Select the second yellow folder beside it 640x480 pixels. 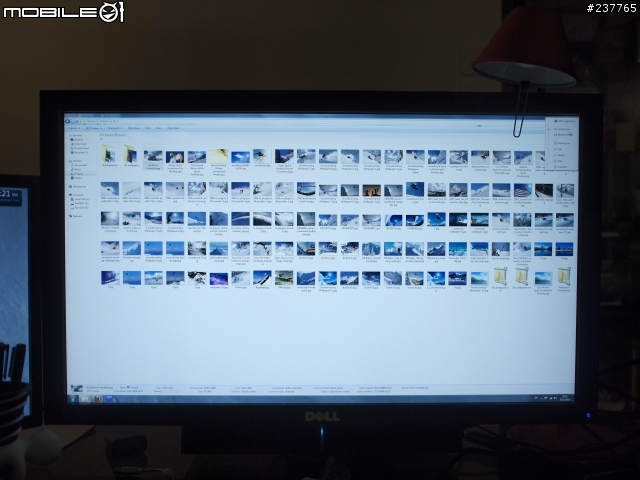pos(131,154)
